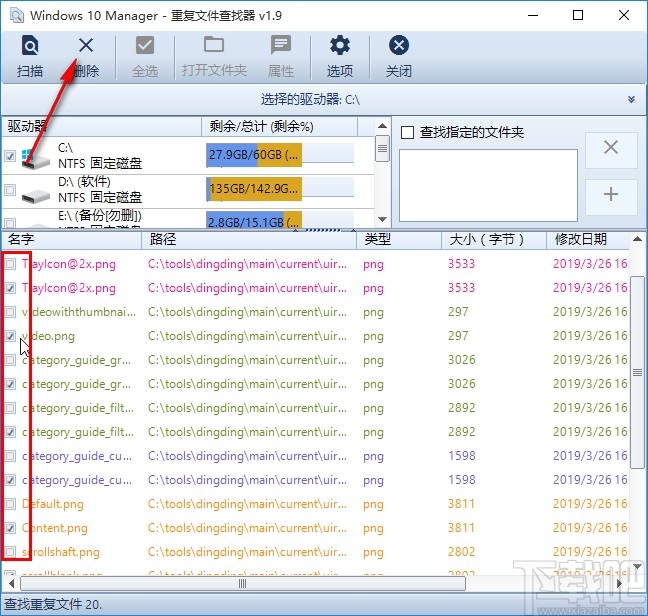Click the 驱动器 column header
The width and height of the screenshot is (648, 616).
tap(102, 126)
